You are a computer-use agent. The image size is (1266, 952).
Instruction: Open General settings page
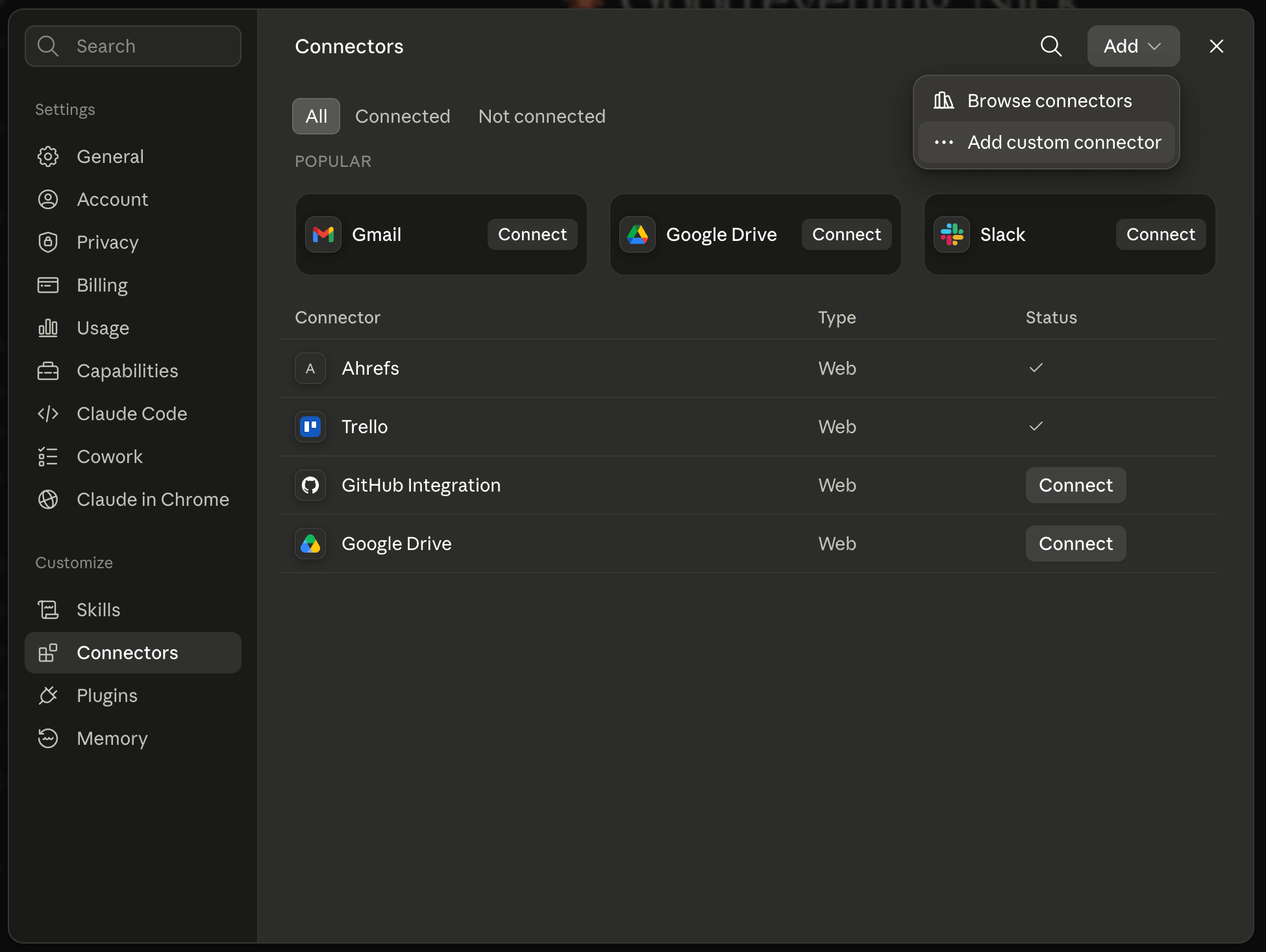click(133, 157)
